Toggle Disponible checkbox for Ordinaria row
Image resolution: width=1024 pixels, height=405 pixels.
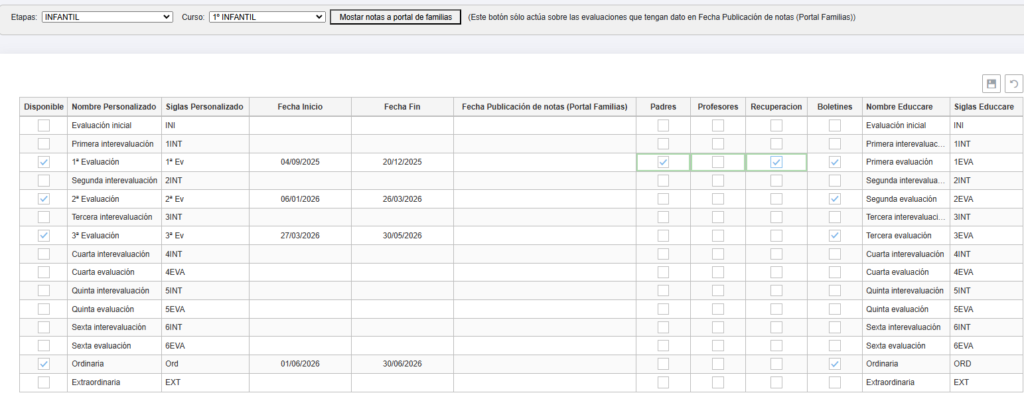coord(43,364)
